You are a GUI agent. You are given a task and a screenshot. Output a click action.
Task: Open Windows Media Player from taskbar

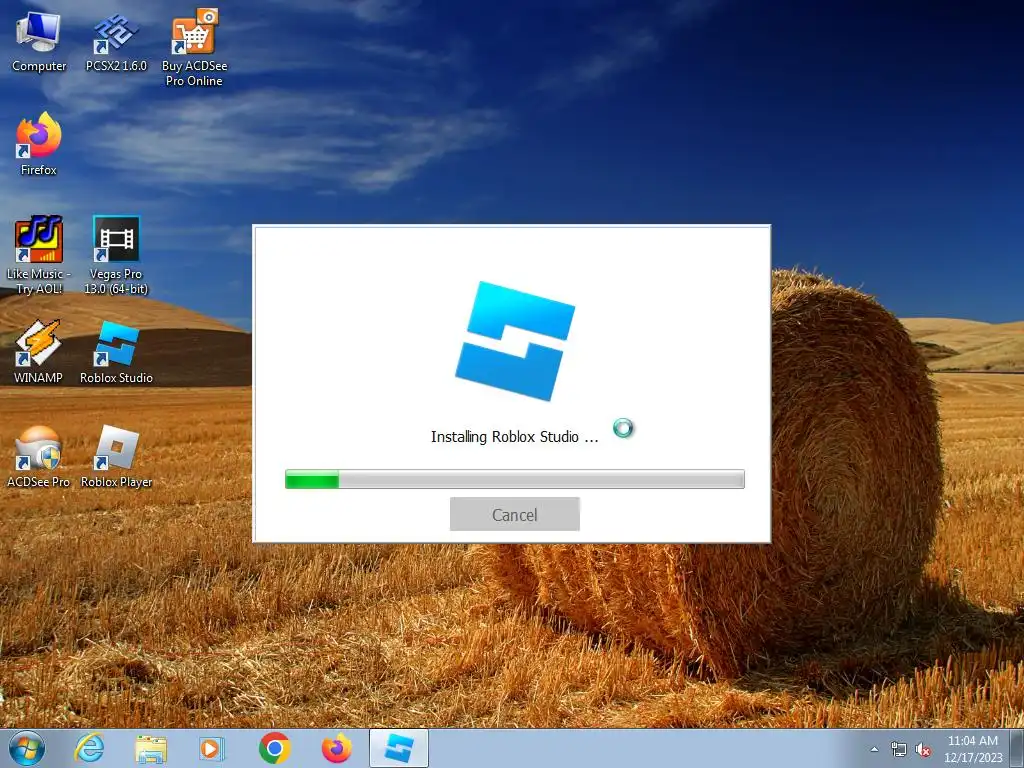212,748
